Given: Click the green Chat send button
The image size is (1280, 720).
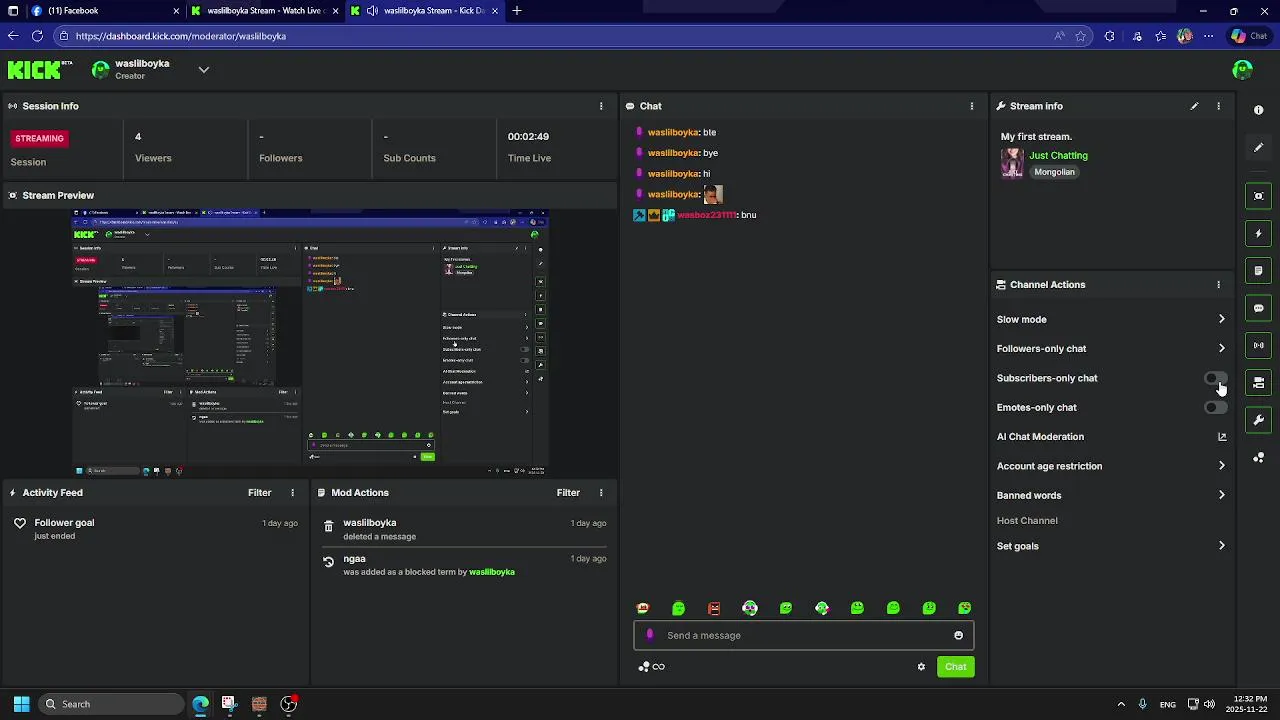Looking at the screenshot, I should pos(956,667).
